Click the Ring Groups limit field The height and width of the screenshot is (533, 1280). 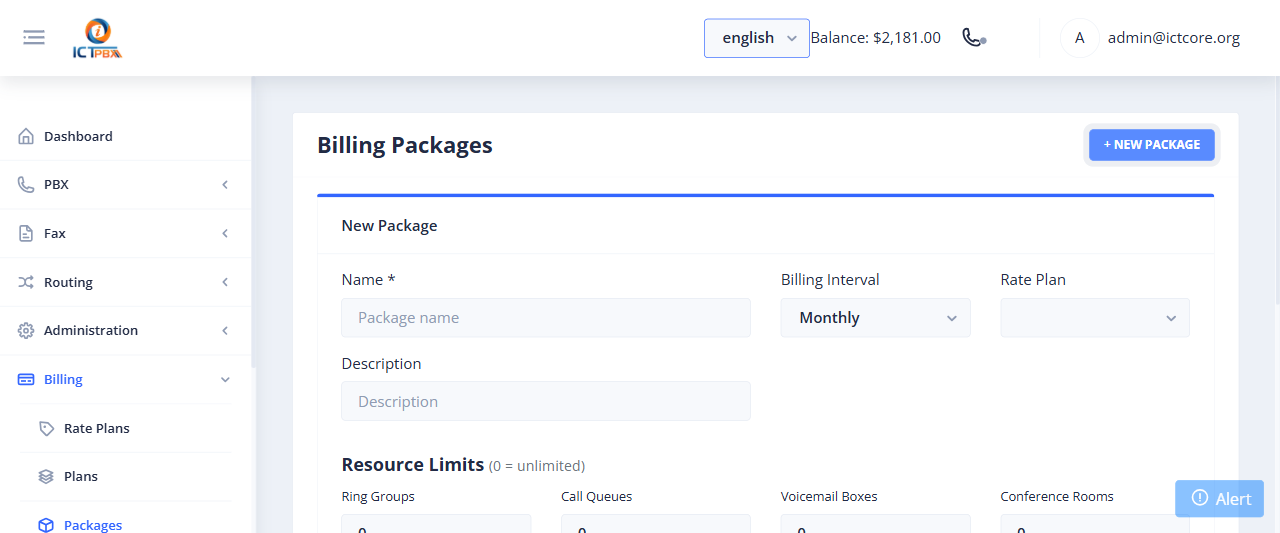pos(436,524)
